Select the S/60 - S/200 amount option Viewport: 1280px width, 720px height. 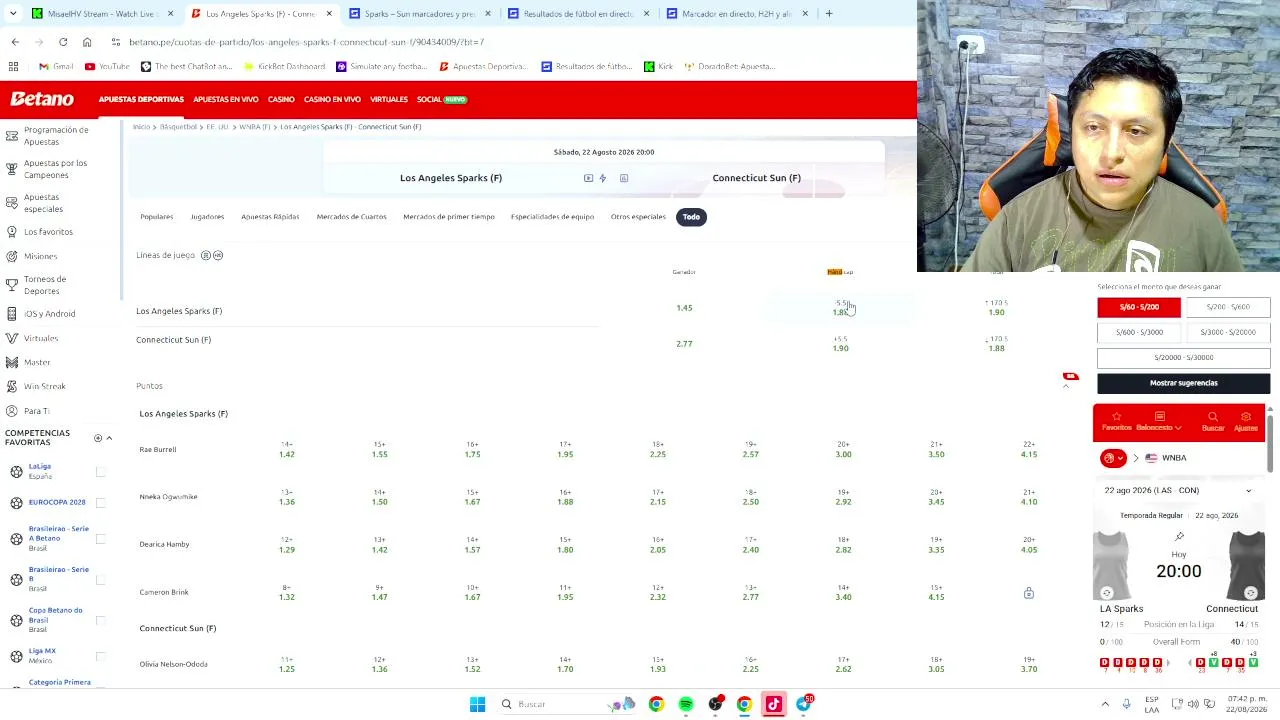coord(1139,307)
